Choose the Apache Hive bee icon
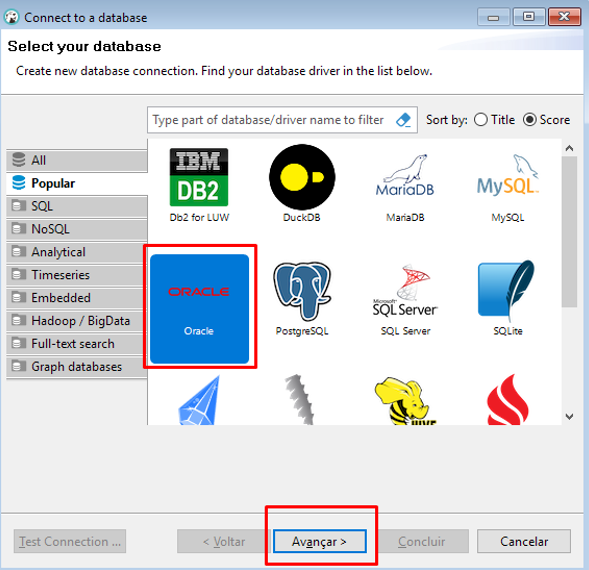Viewport: 589px width, 570px height. click(405, 401)
